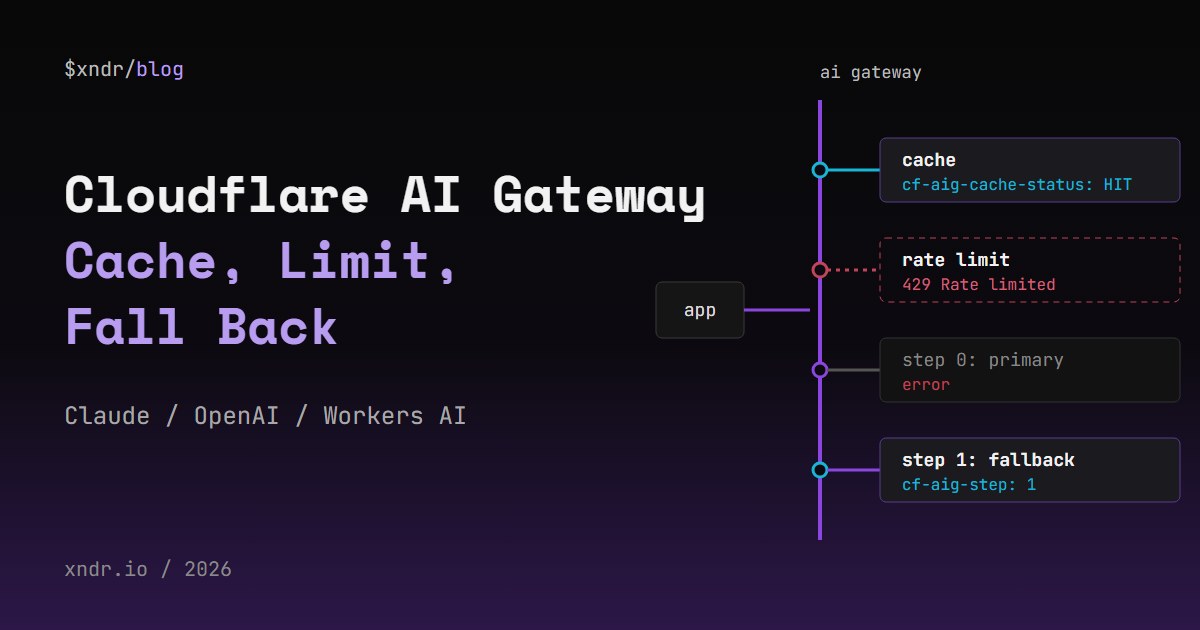Click the $xndr/blog logo text
Image resolution: width=1200 pixels, height=630 pixels.
pyautogui.click(x=124, y=69)
